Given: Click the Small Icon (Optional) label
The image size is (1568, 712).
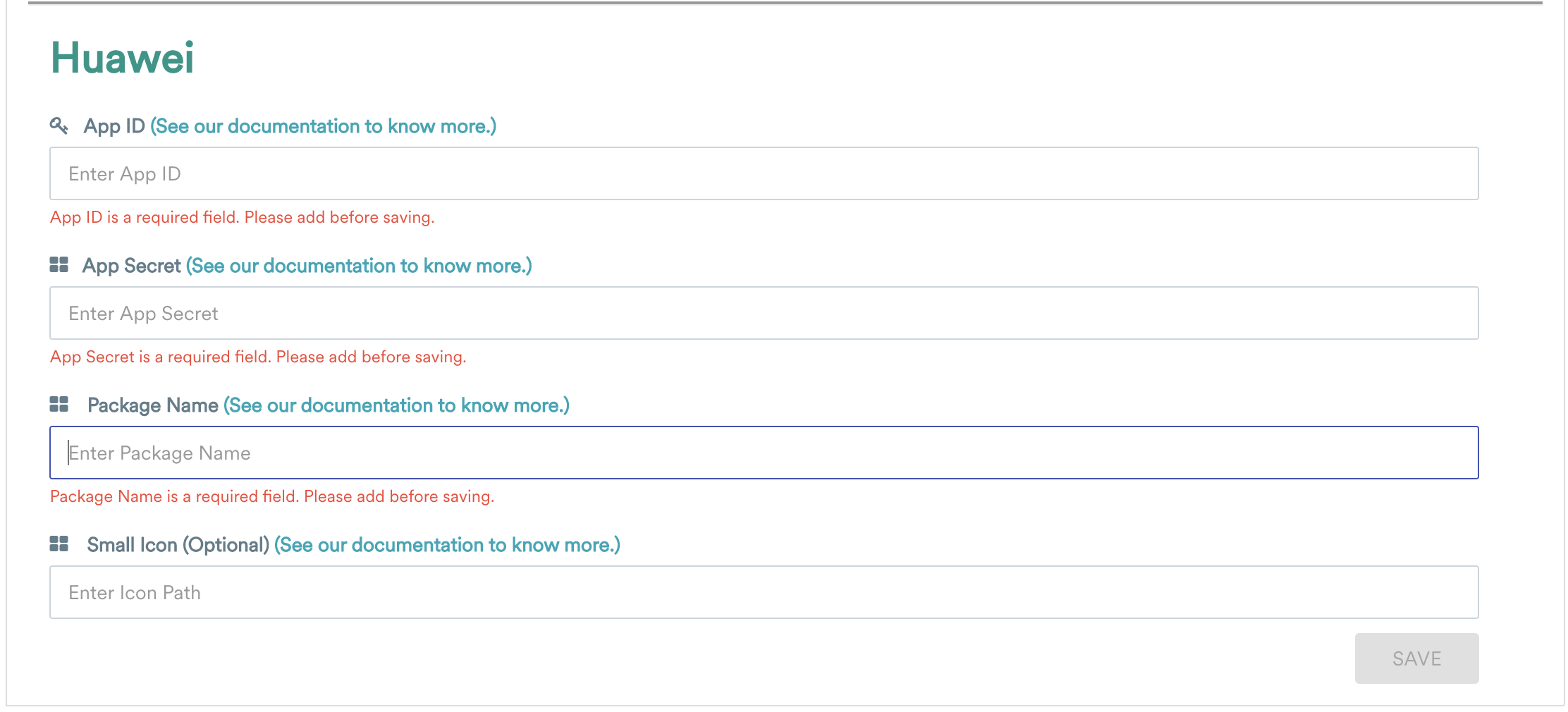Looking at the screenshot, I should (178, 544).
